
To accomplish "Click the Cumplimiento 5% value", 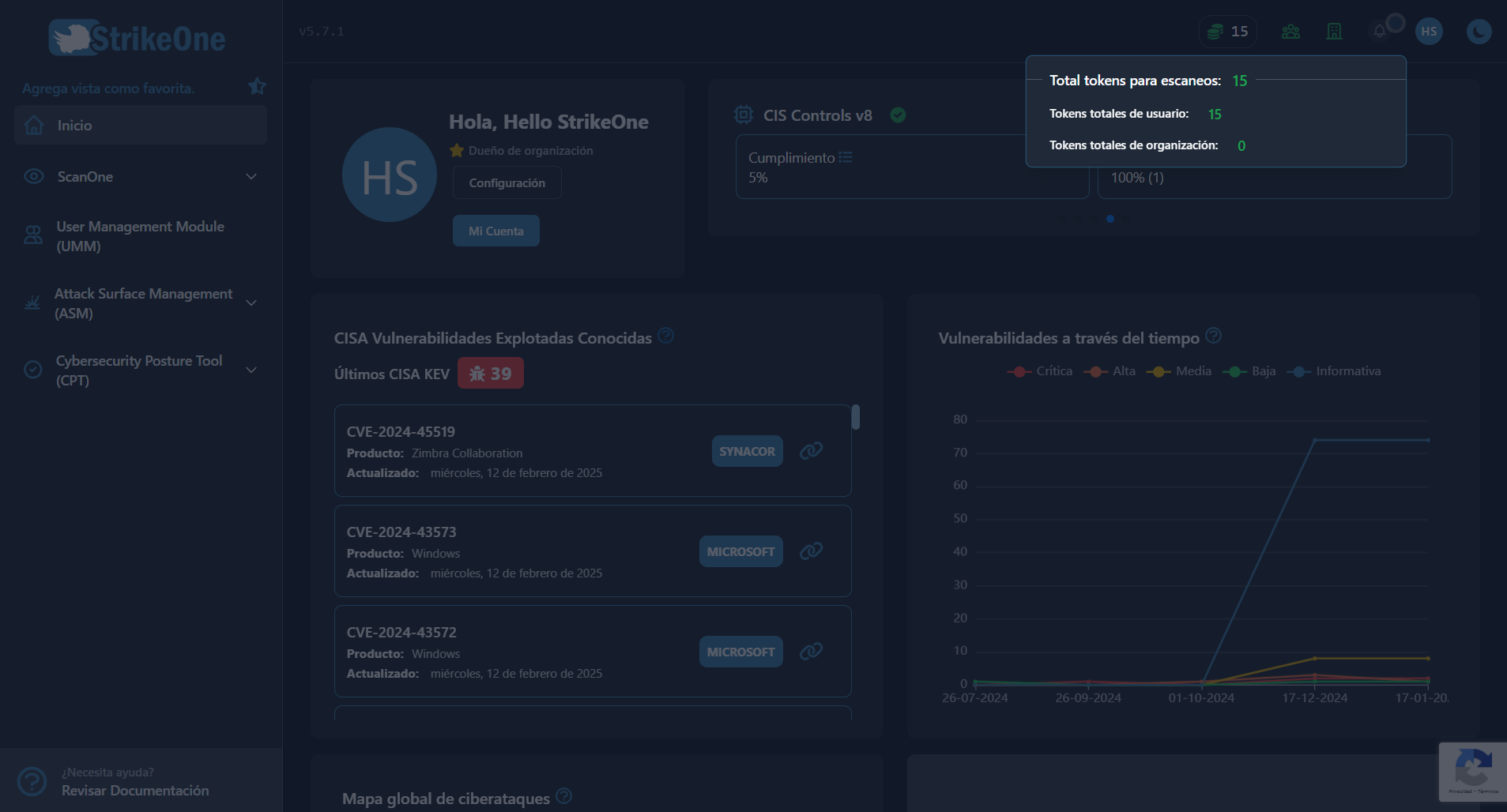I will click(x=758, y=178).
